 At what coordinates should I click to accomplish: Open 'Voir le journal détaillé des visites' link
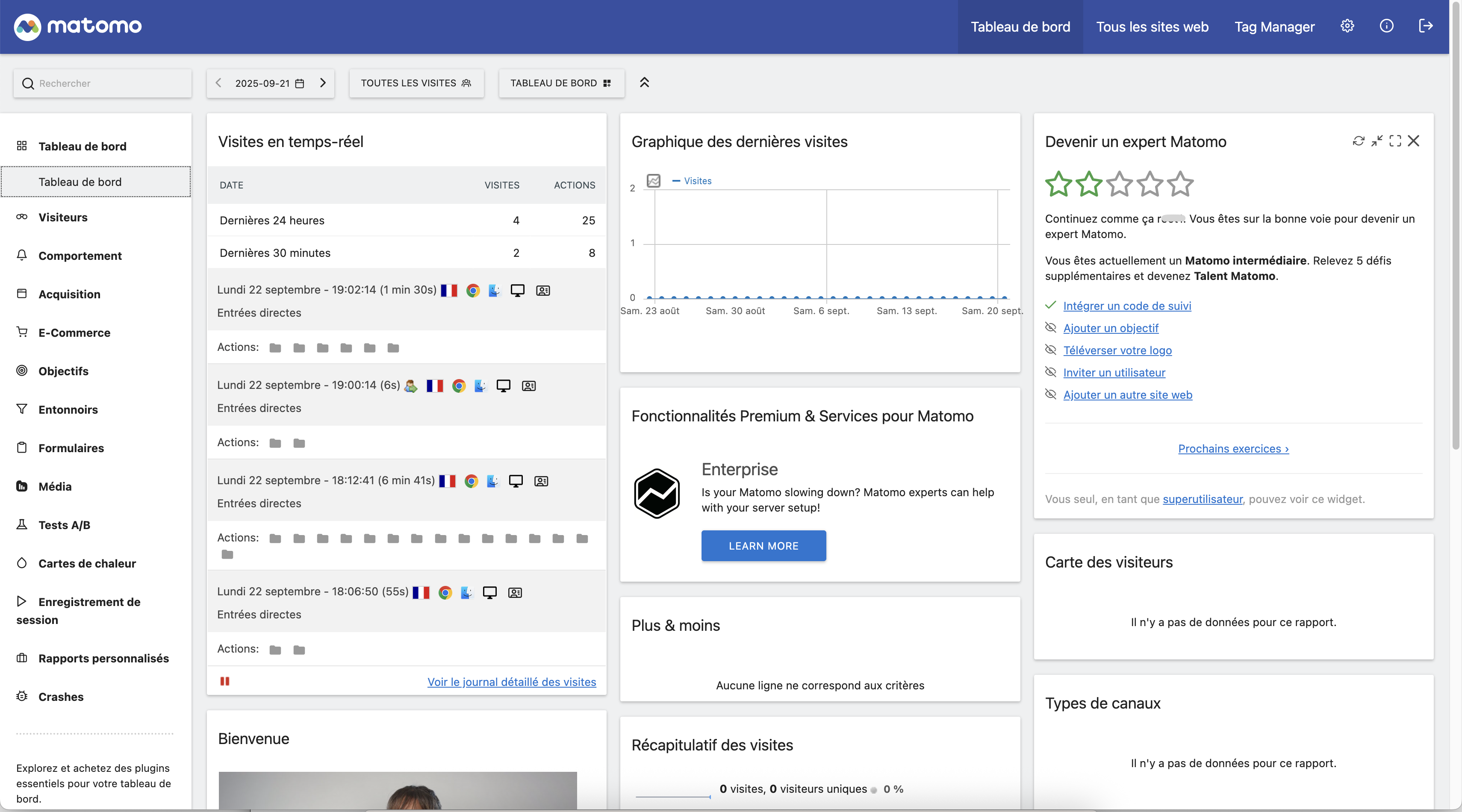tap(512, 682)
